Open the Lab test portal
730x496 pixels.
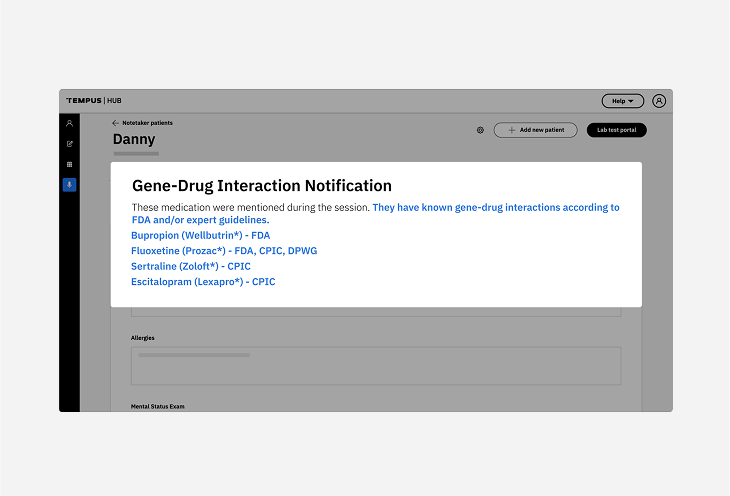coord(616,130)
